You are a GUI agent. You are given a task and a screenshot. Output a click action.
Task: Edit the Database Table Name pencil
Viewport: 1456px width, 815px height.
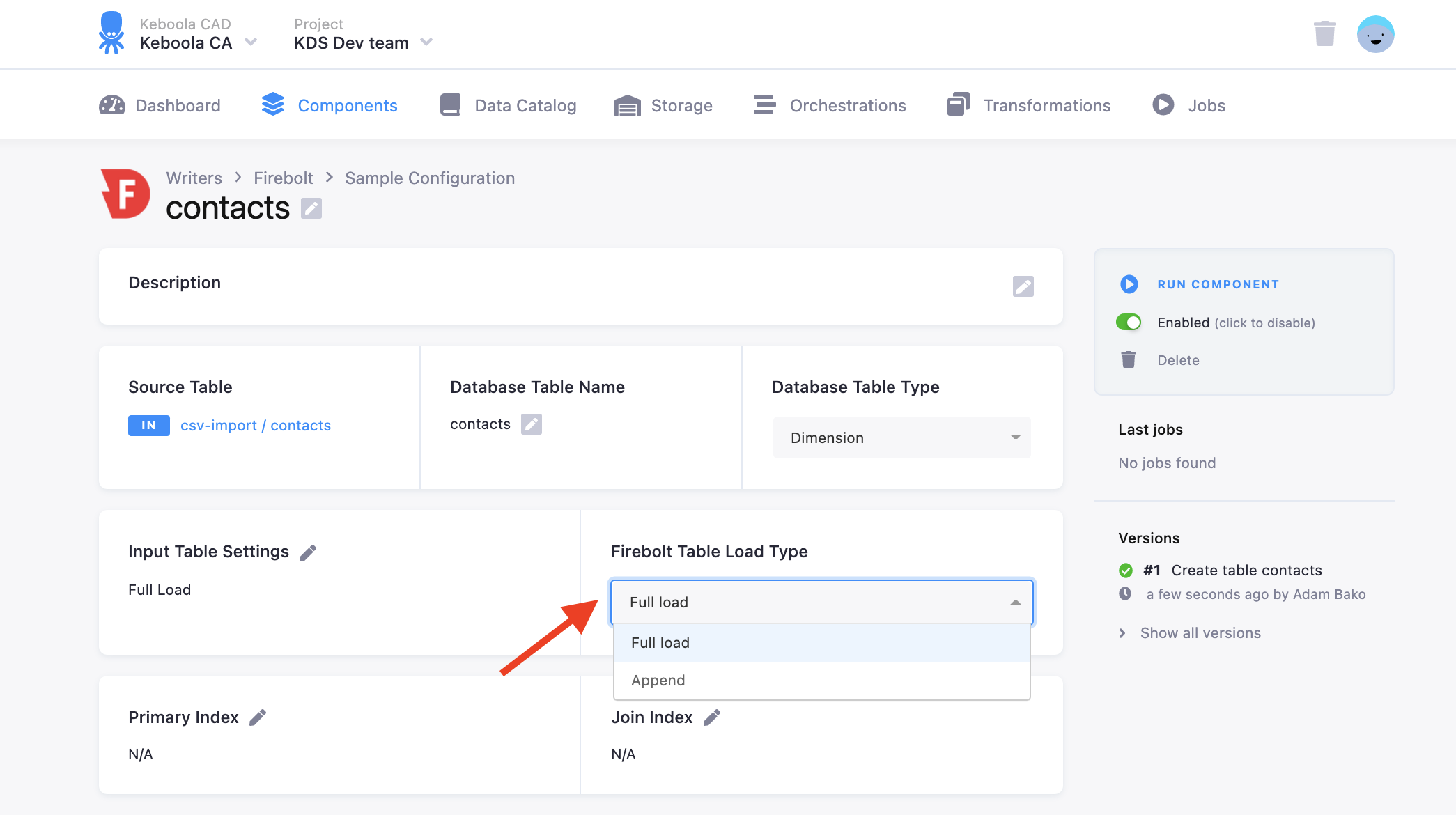[532, 424]
